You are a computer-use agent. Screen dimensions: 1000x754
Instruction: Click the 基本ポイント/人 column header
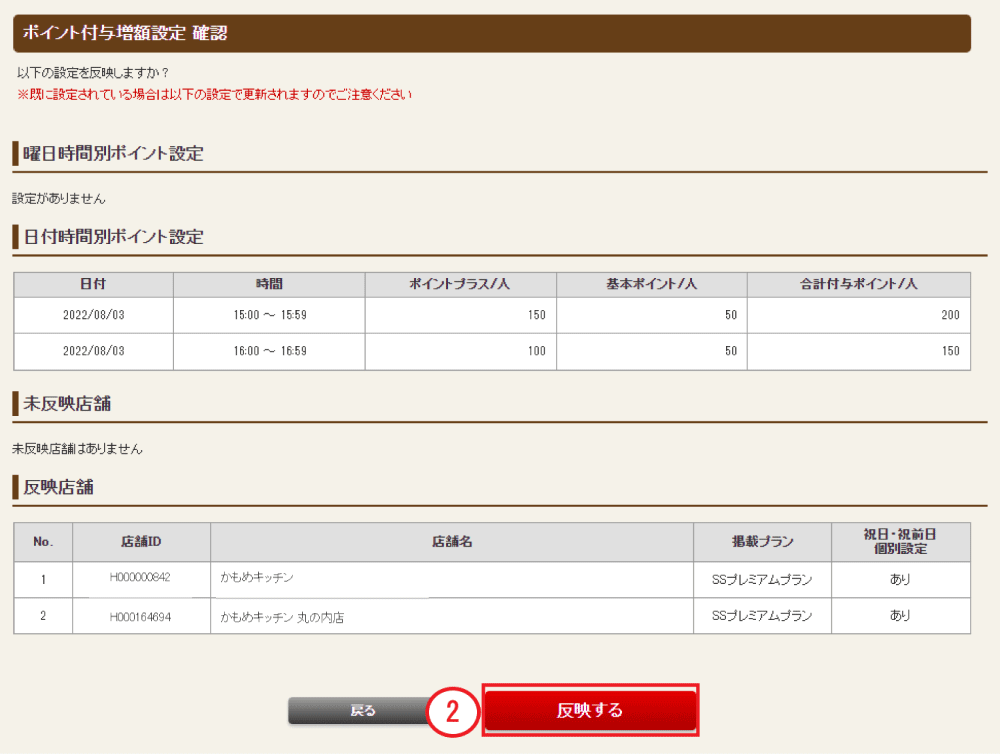point(651,285)
